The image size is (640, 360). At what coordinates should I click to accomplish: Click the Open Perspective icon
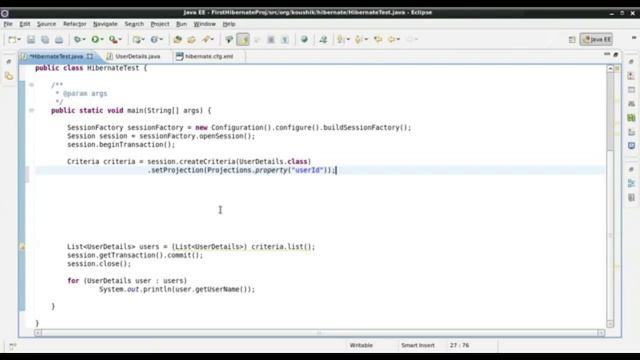click(572, 40)
